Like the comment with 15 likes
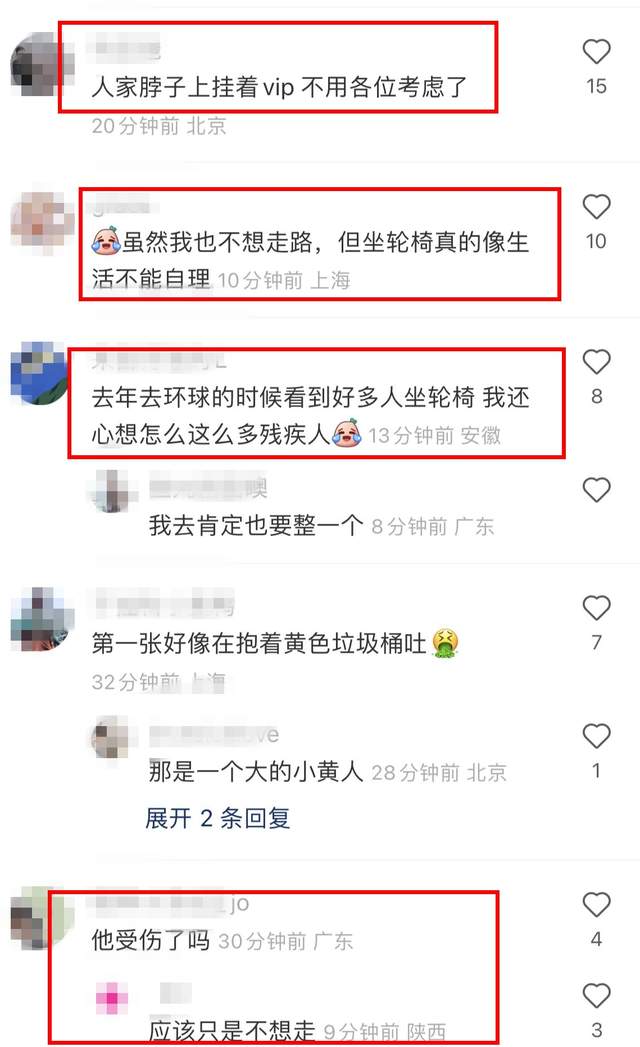640x1047 pixels. [x=596, y=52]
